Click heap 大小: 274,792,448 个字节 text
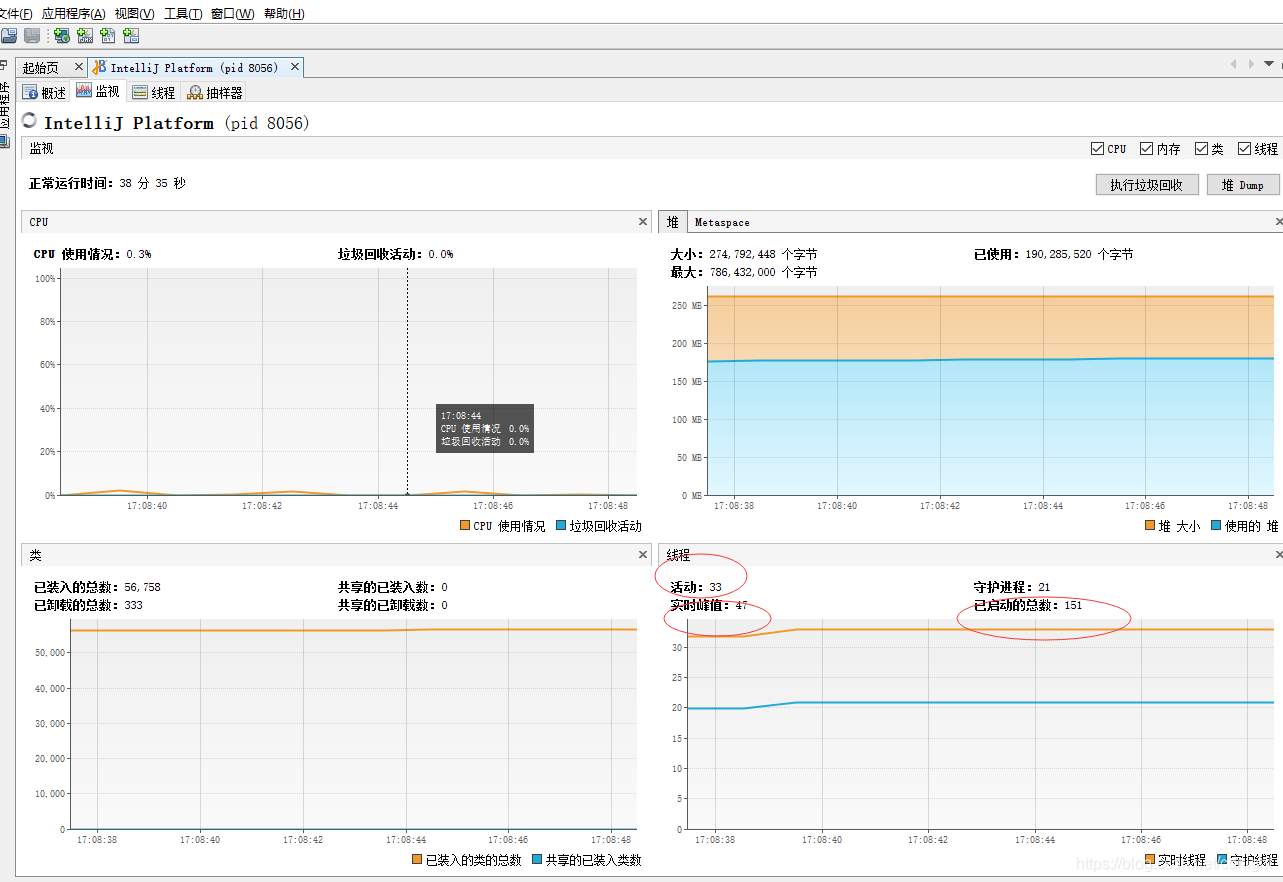1283x882 pixels. point(744,254)
